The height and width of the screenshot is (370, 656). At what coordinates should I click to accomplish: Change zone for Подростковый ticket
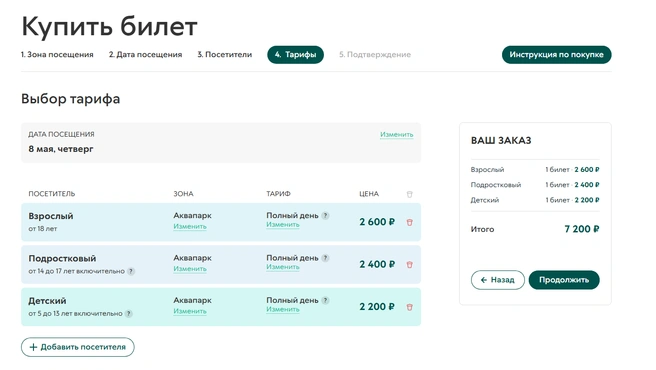pyautogui.click(x=190, y=269)
